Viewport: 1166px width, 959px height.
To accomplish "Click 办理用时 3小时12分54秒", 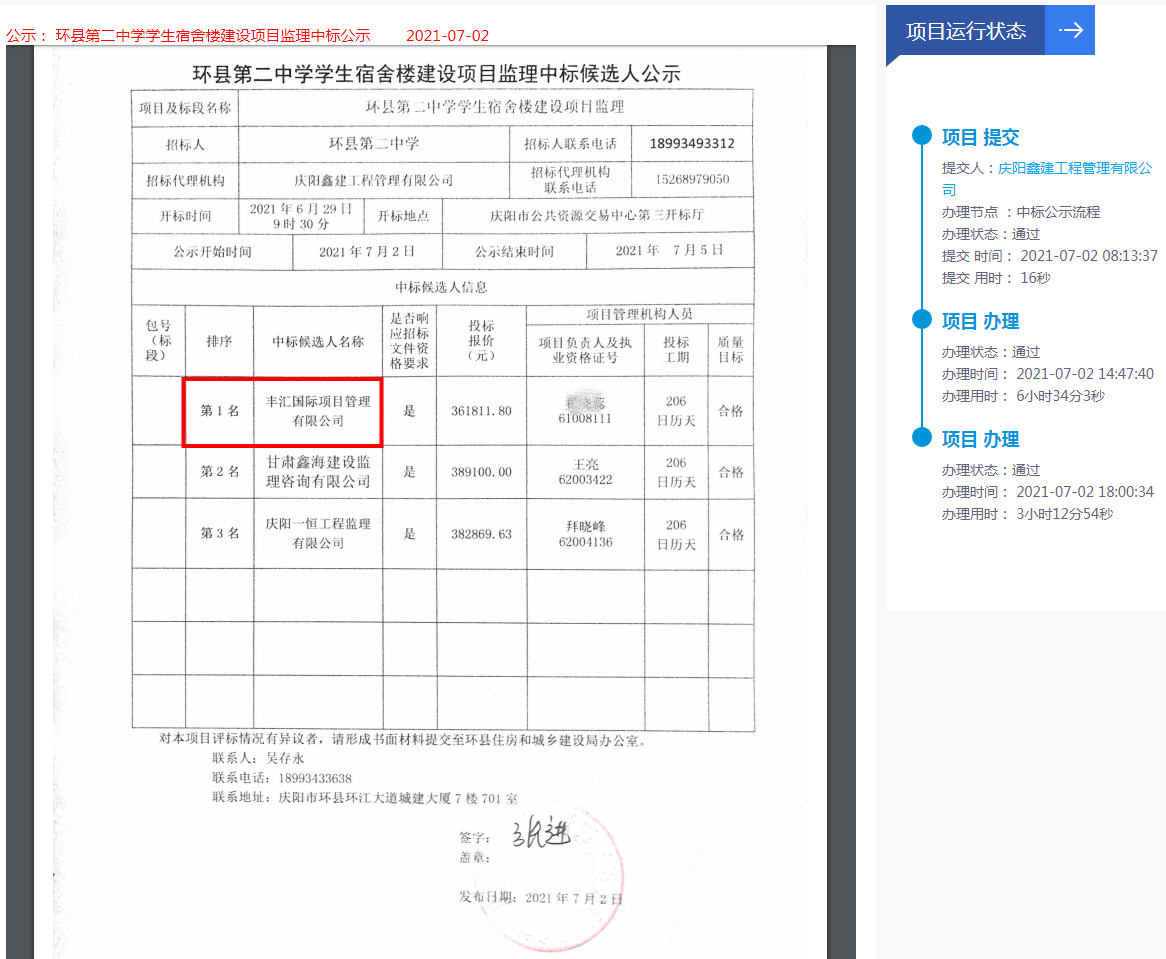I will point(1027,514).
